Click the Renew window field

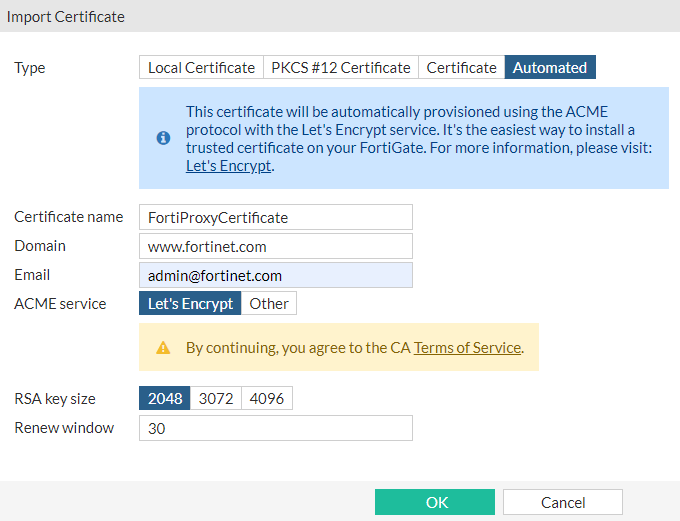pos(276,428)
